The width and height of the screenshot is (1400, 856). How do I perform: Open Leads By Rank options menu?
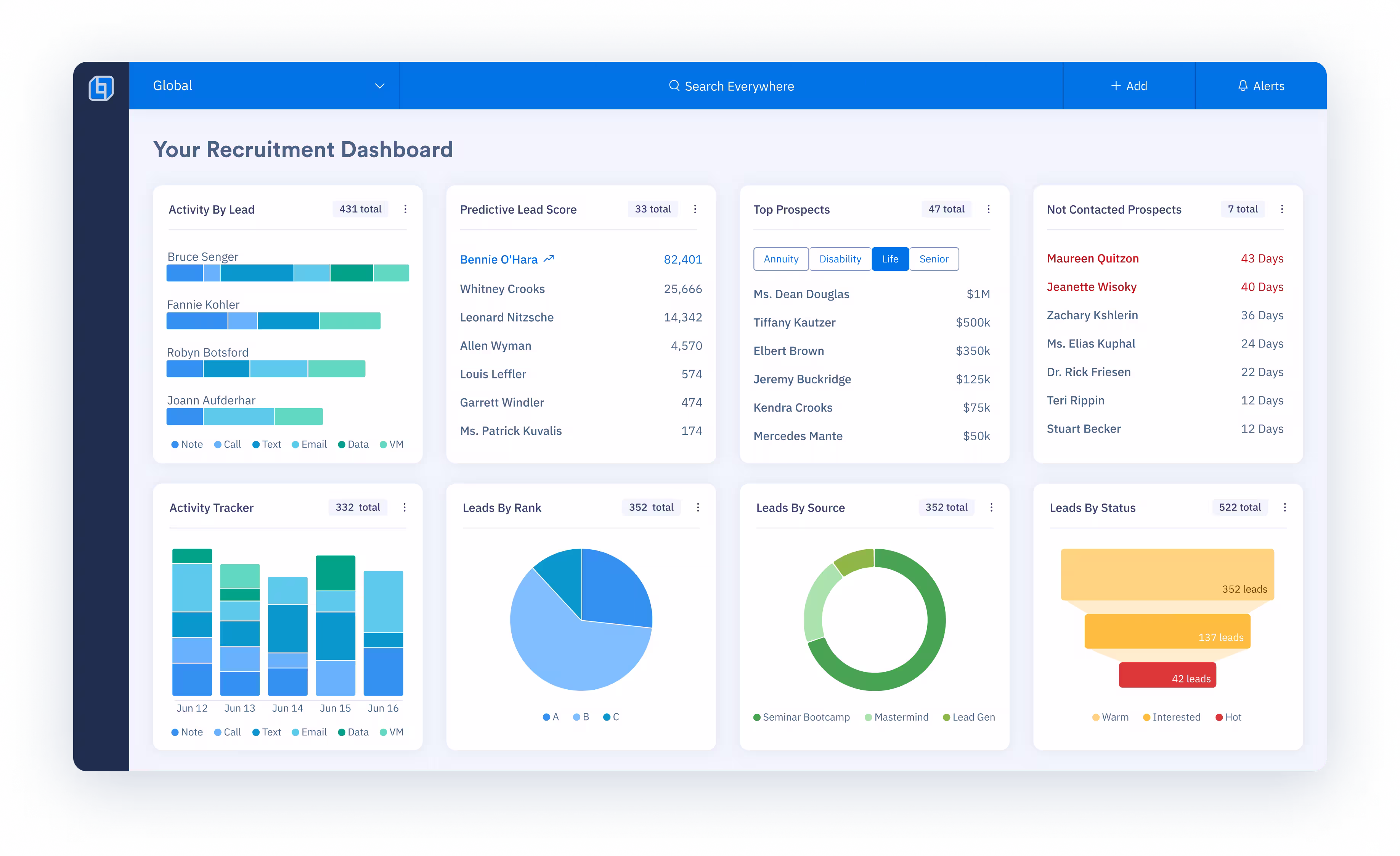click(698, 507)
